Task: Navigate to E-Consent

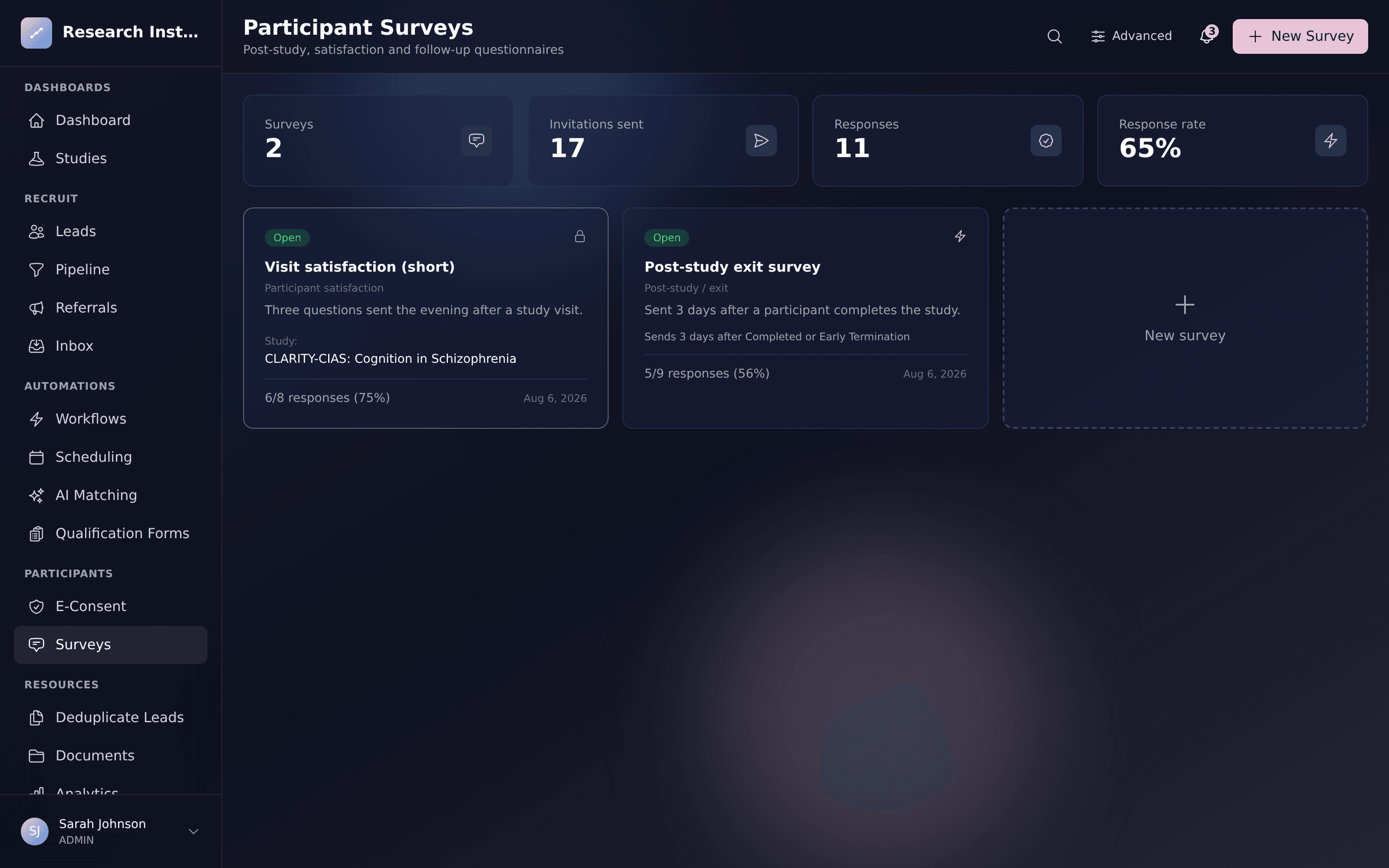Action: tap(111, 606)
